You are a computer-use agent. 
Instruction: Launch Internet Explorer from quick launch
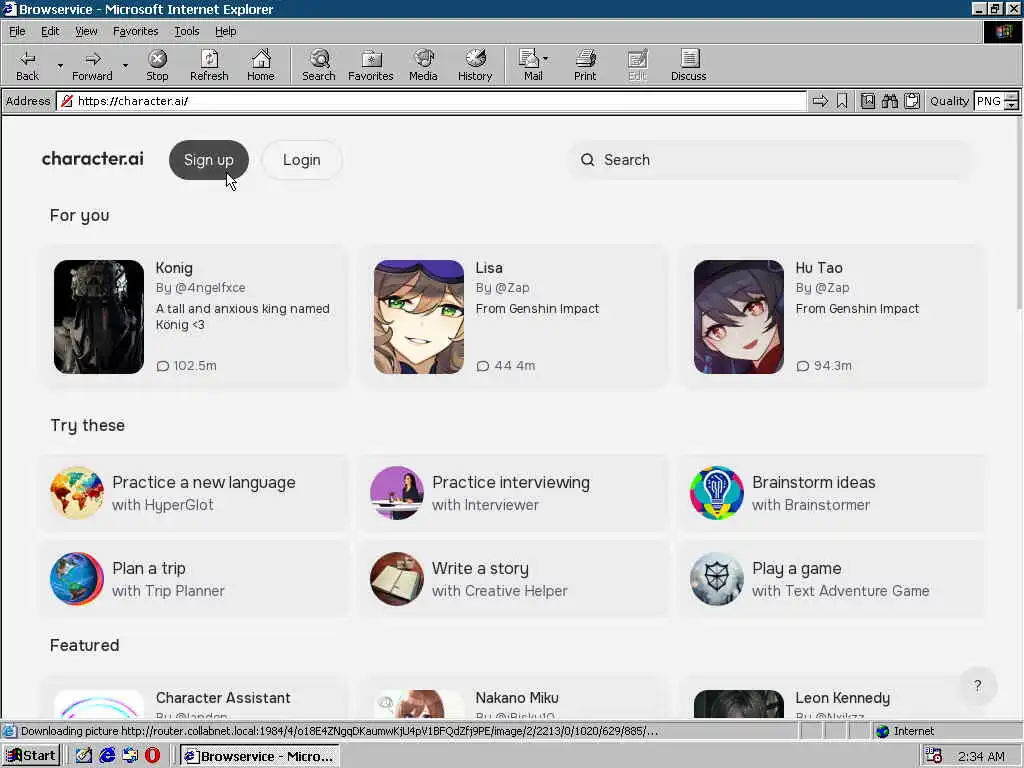(x=107, y=756)
